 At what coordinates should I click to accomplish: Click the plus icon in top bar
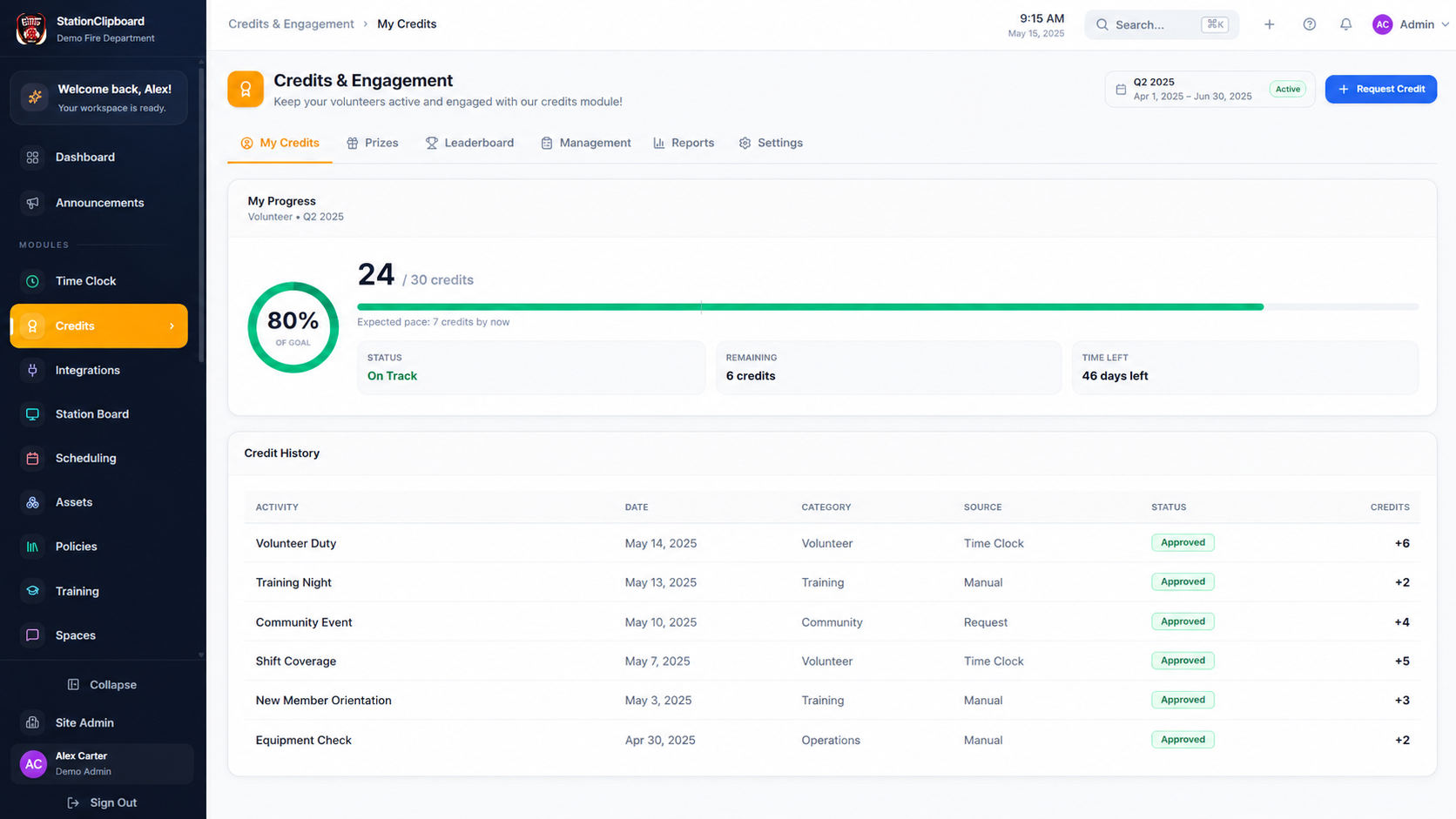click(x=1269, y=24)
